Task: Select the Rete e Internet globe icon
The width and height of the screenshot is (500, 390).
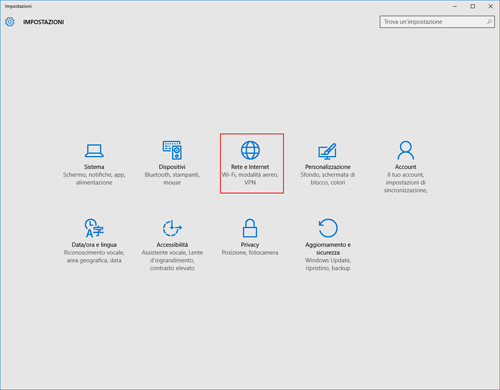Action: [250, 150]
